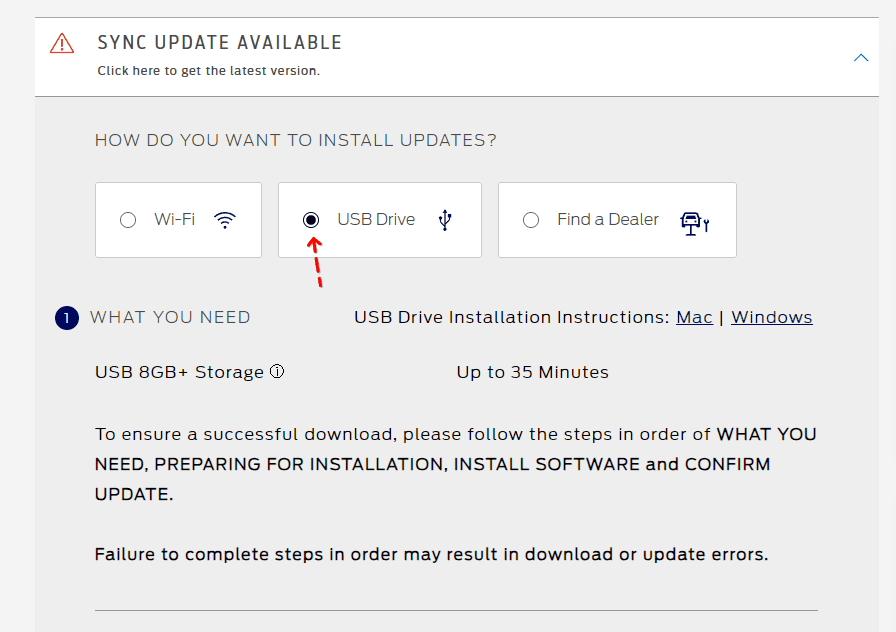896x632 pixels.
Task: Select the Find a Dealer radio button
Action: 531,220
